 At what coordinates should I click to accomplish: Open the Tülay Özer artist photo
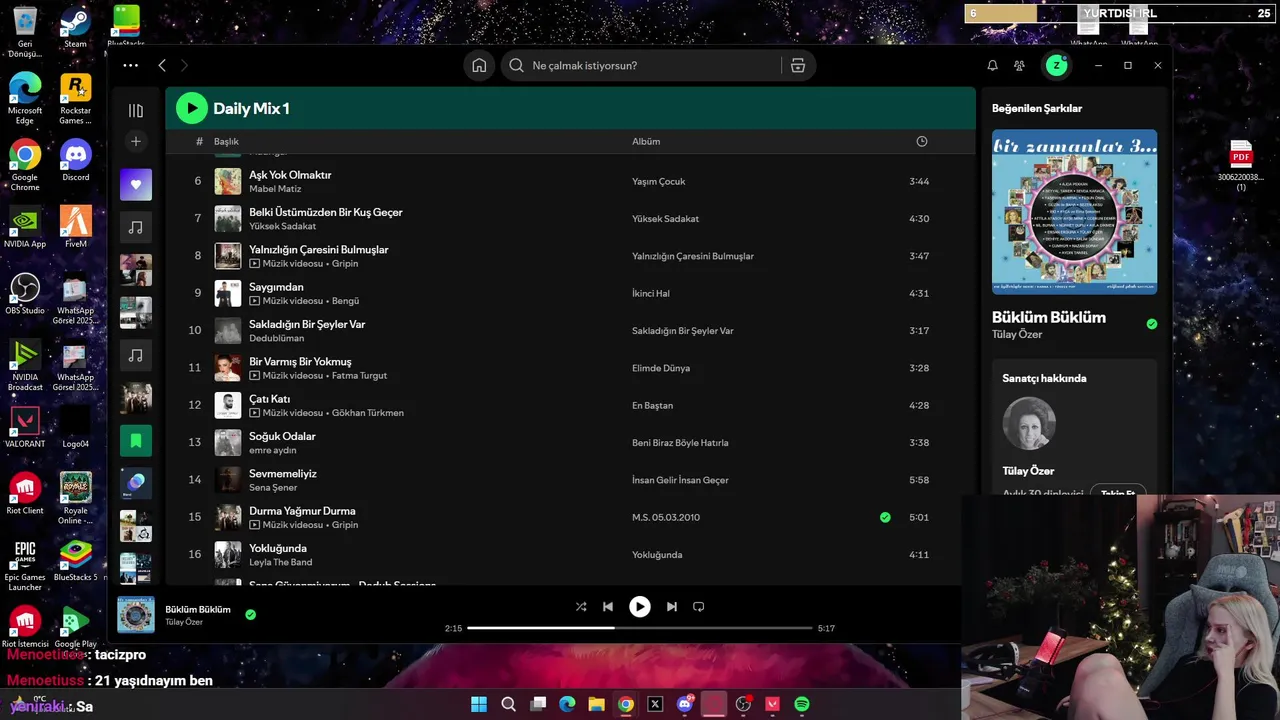(1029, 423)
